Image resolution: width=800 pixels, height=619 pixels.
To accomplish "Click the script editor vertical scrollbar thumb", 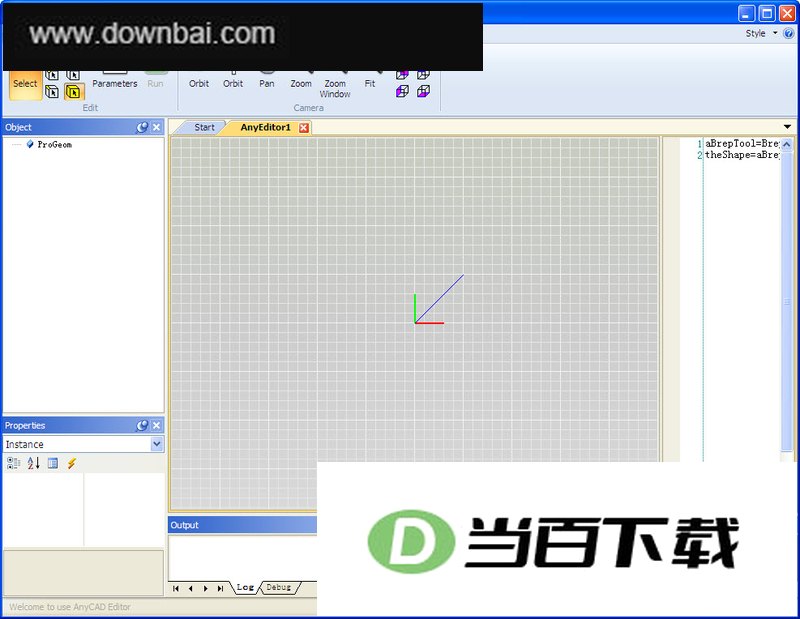I will click(x=787, y=301).
